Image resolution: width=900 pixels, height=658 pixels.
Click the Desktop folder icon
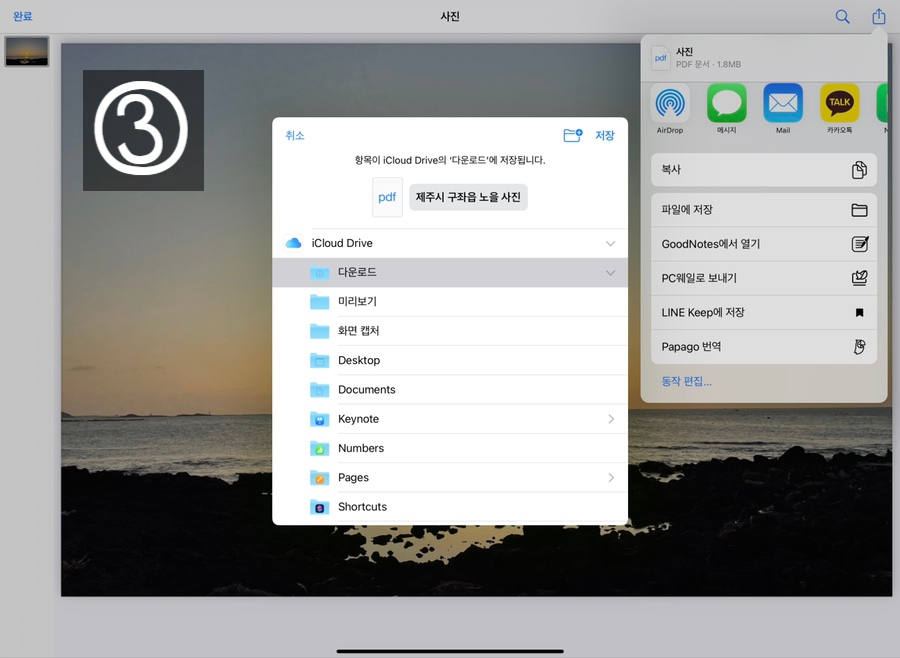tap(320, 360)
